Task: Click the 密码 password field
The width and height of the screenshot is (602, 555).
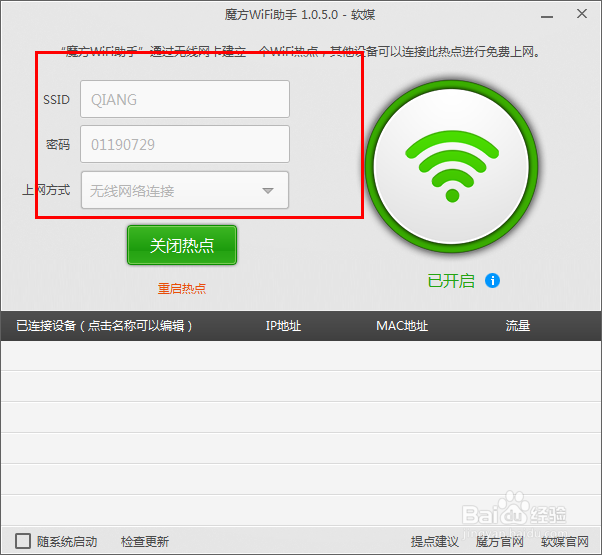Action: coord(185,144)
